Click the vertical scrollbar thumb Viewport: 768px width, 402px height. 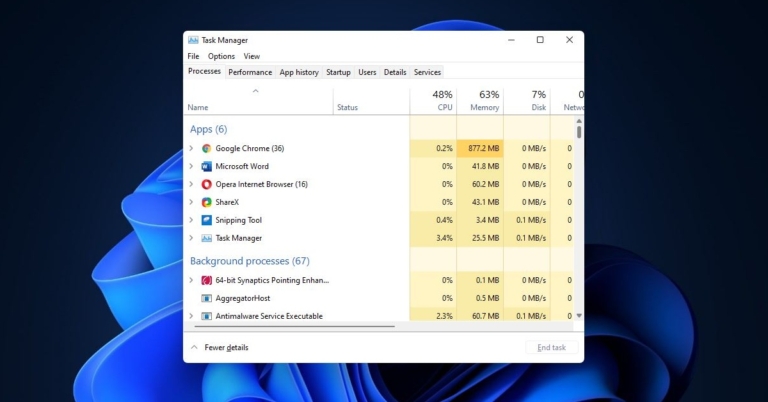click(579, 132)
